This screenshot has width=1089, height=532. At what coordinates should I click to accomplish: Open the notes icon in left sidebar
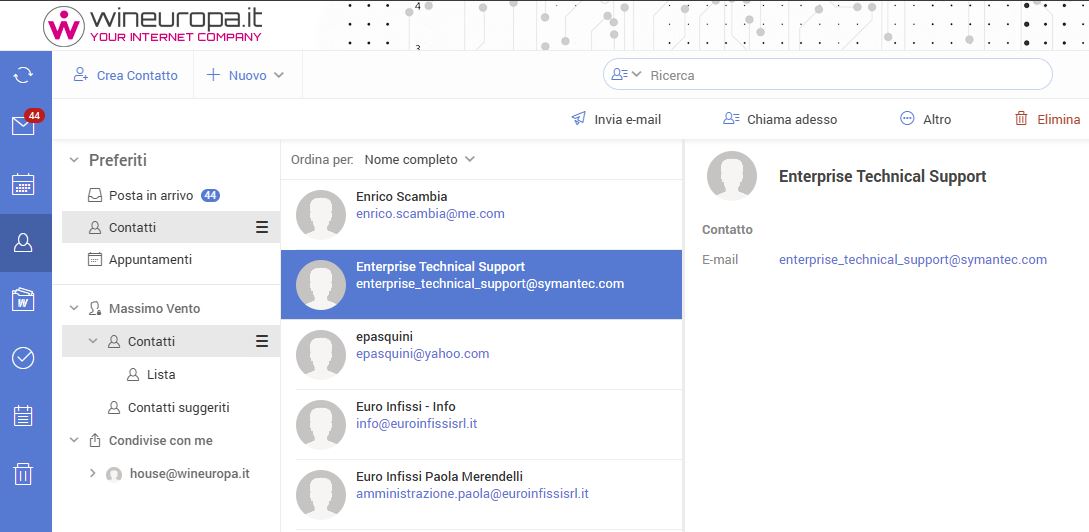(23, 416)
